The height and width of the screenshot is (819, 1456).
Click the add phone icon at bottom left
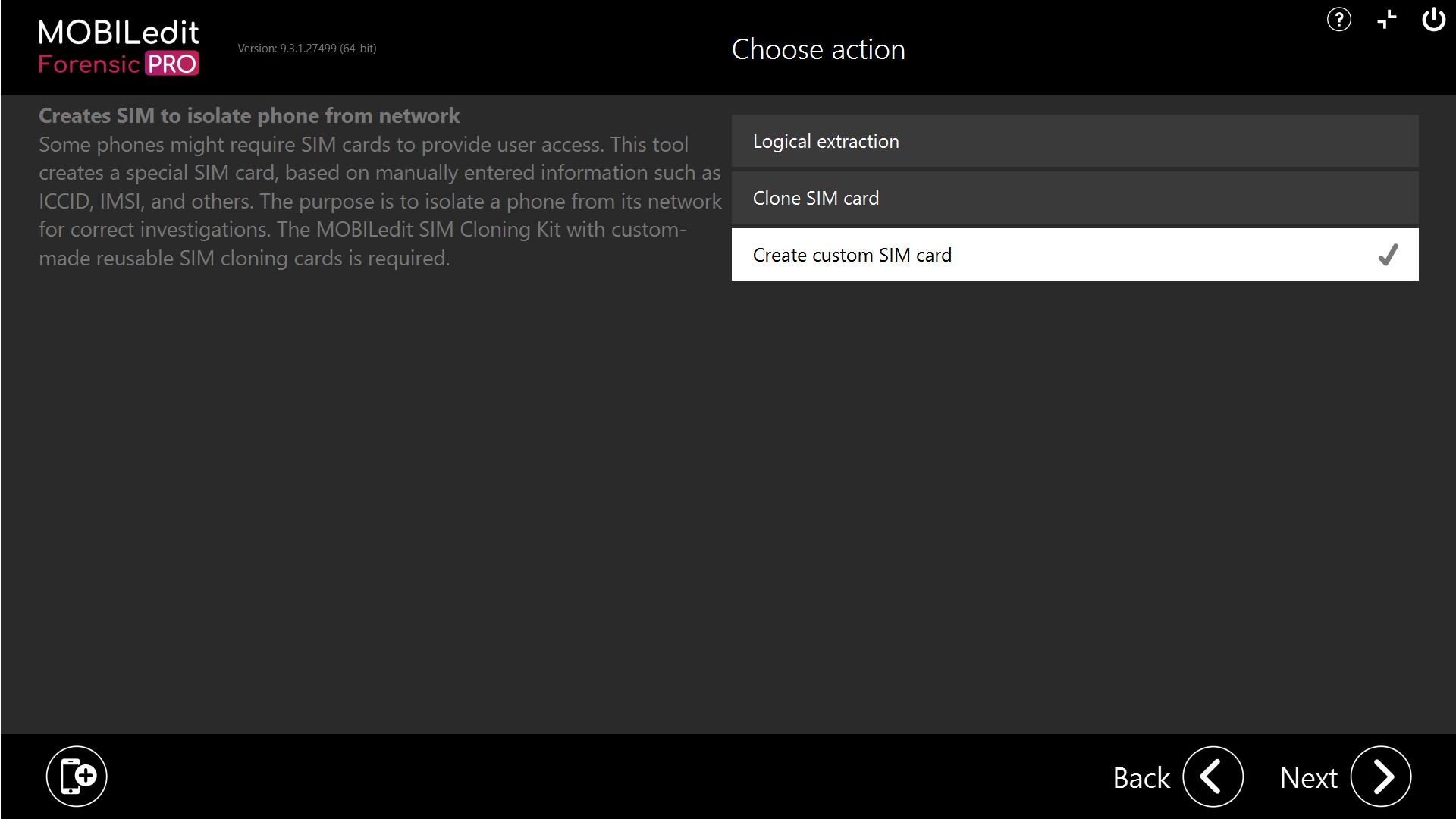[76, 776]
